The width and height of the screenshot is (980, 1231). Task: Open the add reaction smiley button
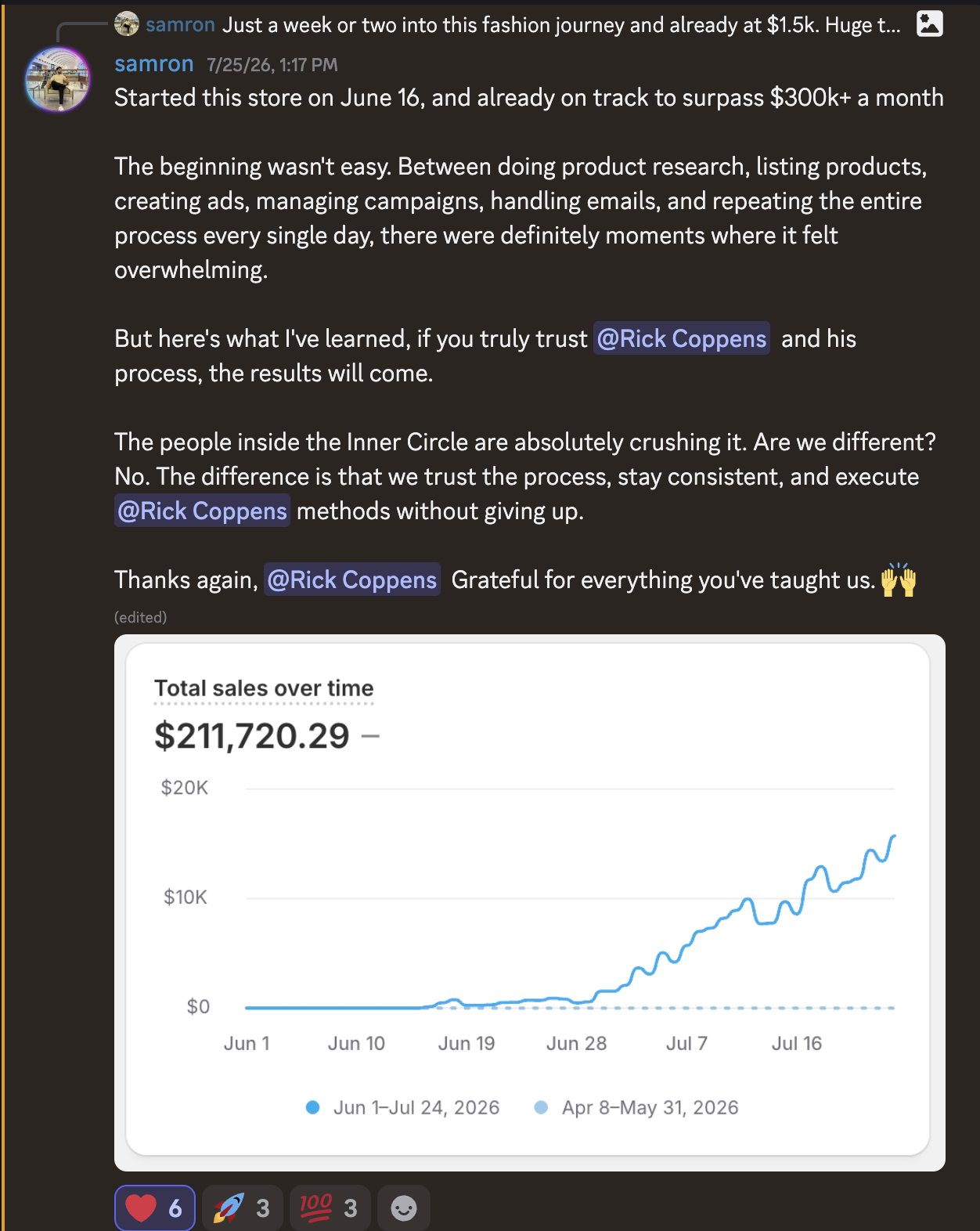404,1208
